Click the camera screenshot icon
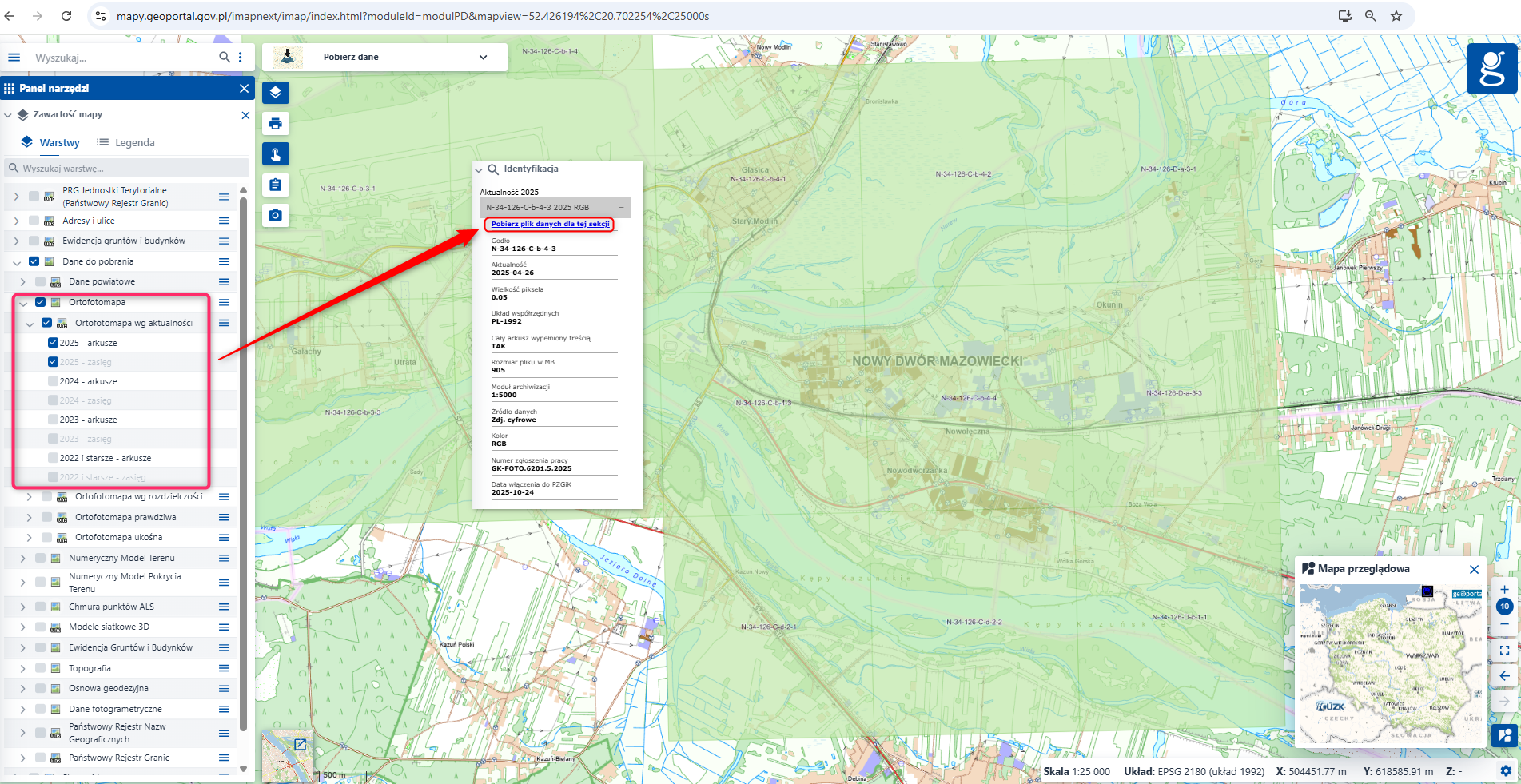Viewport: 1521px width, 784px height. click(276, 215)
